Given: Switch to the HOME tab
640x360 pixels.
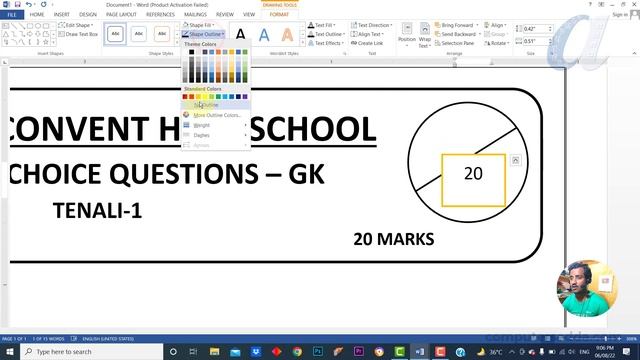Looking at the screenshot, I should (x=37, y=15).
